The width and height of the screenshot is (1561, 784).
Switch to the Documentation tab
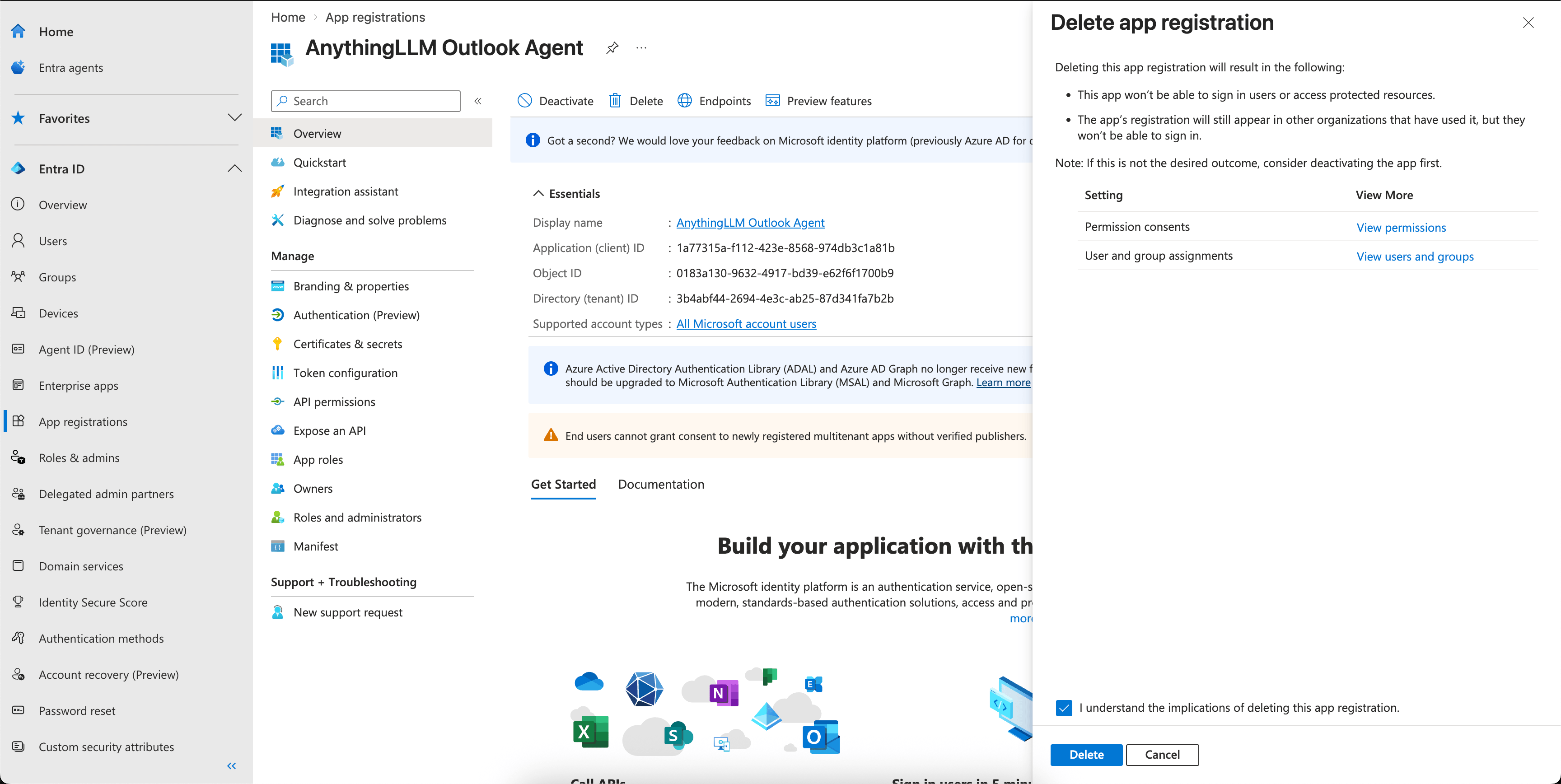pos(660,484)
